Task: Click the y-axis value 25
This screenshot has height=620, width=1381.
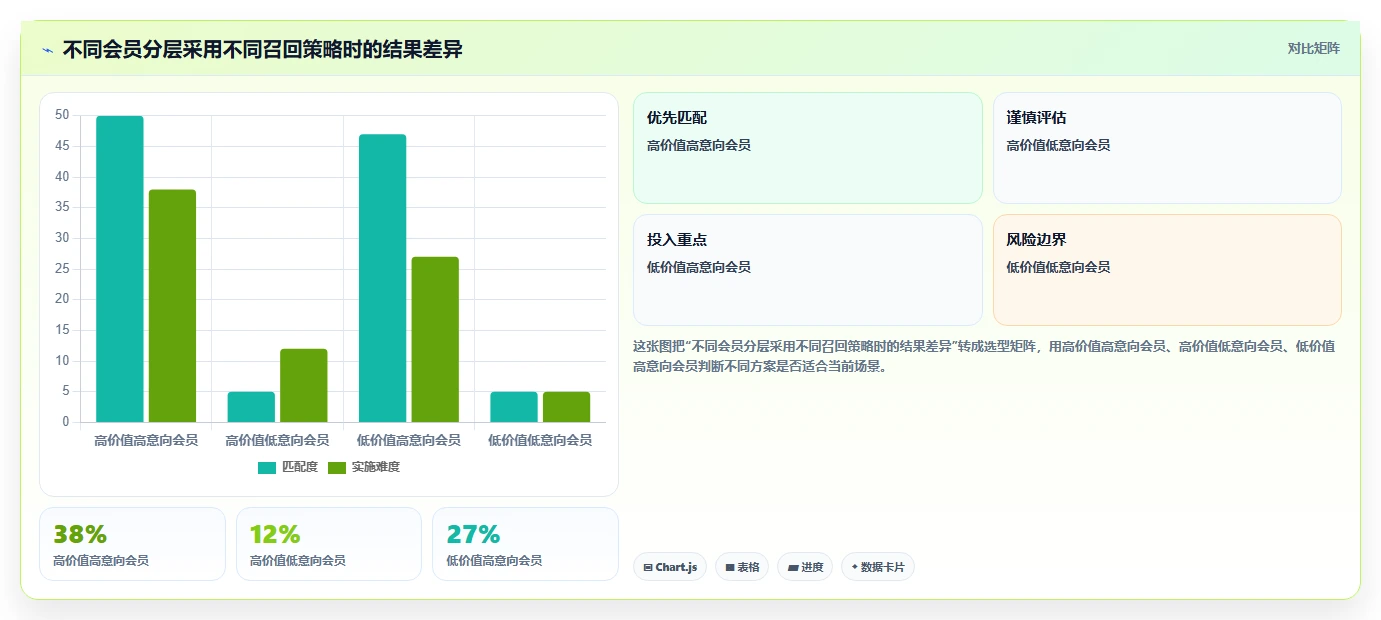Action: point(62,268)
